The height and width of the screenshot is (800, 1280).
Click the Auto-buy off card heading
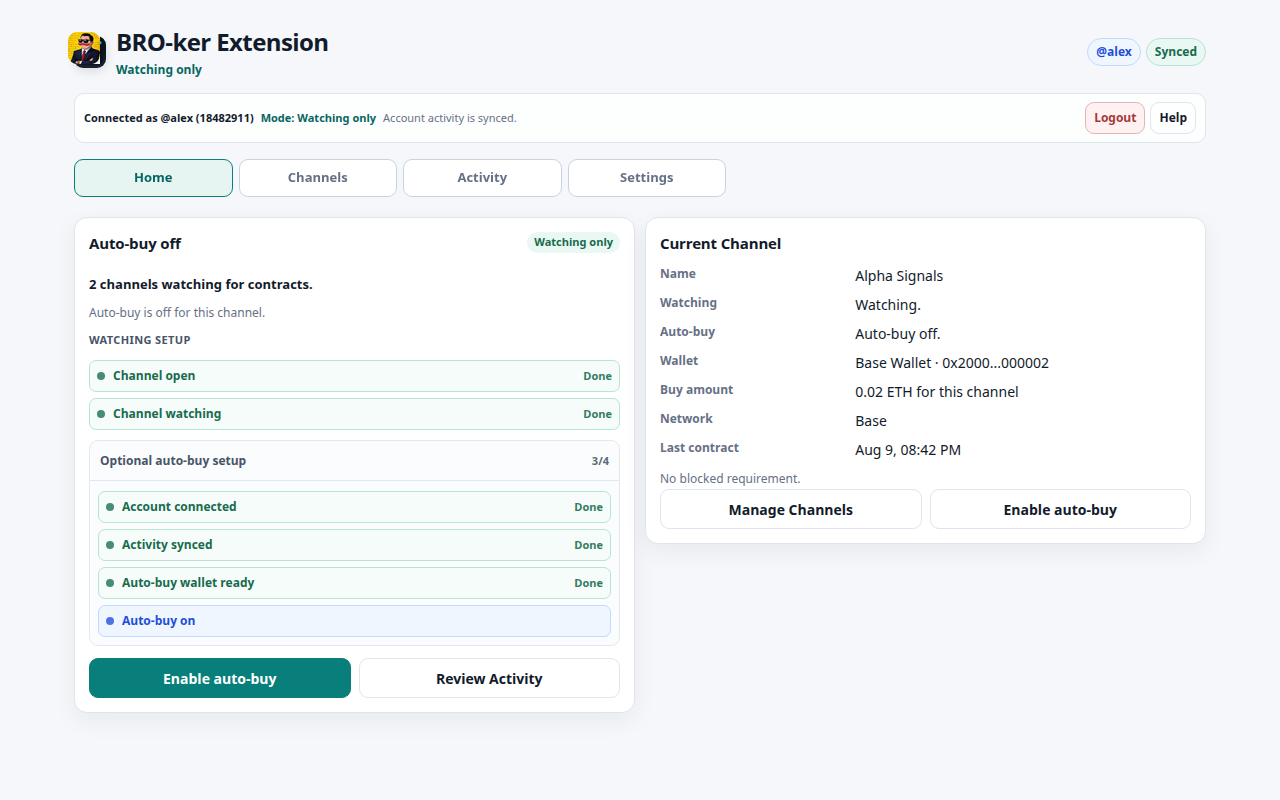pos(135,244)
